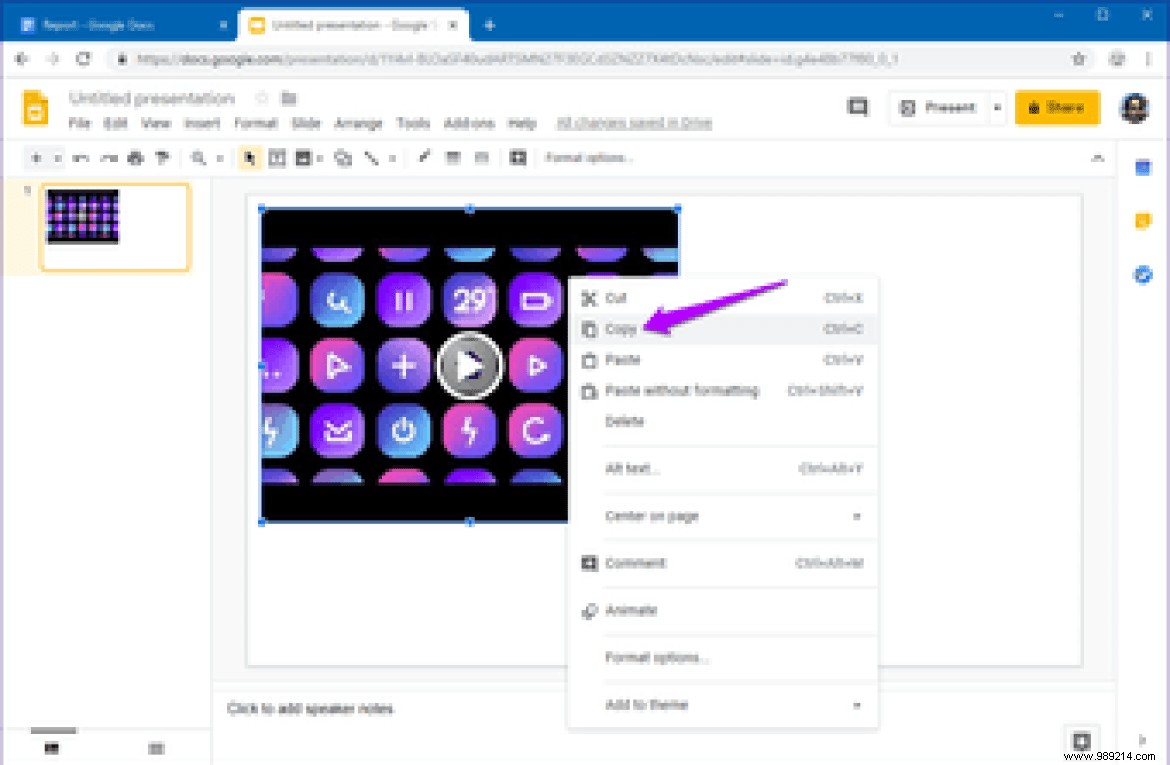
Task: Open Google Keep from the right sidebar
Action: tap(1143, 218)
